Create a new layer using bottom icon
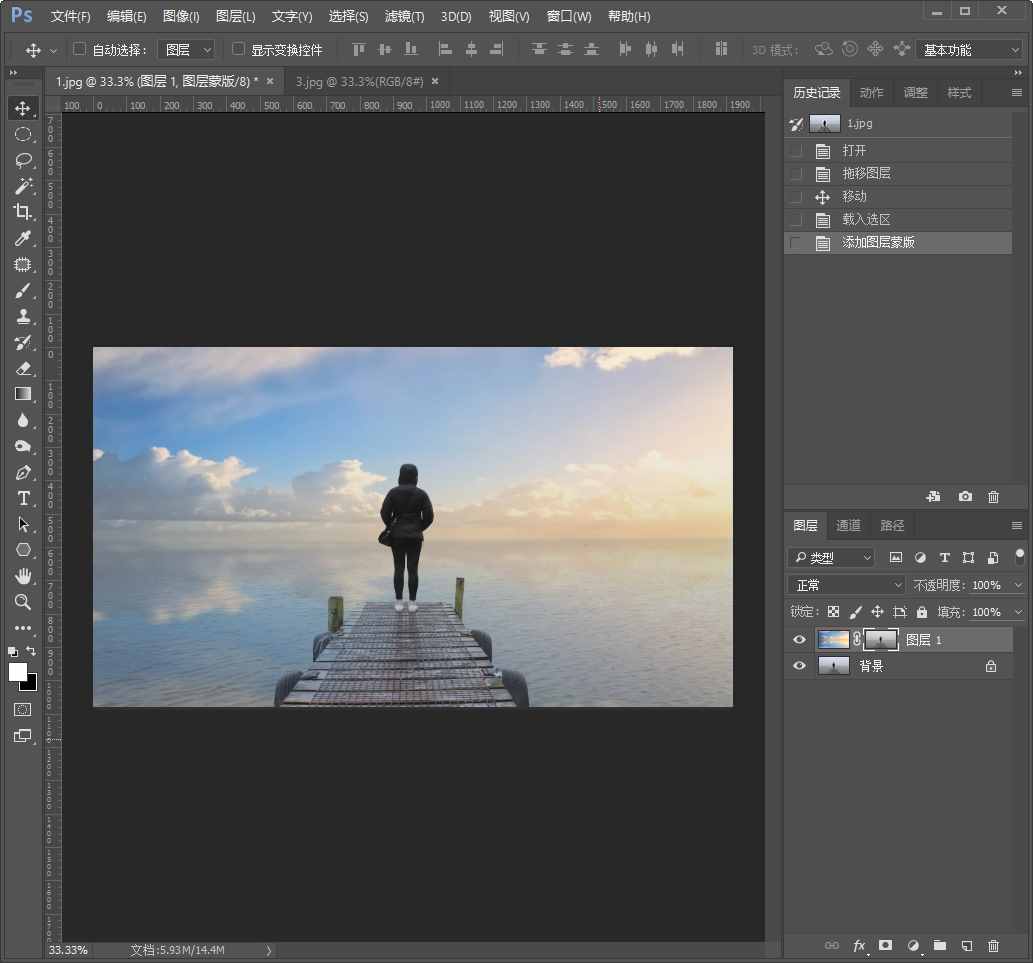Image resolution: width=1033 pixels, height=963 pixels. 966,945
